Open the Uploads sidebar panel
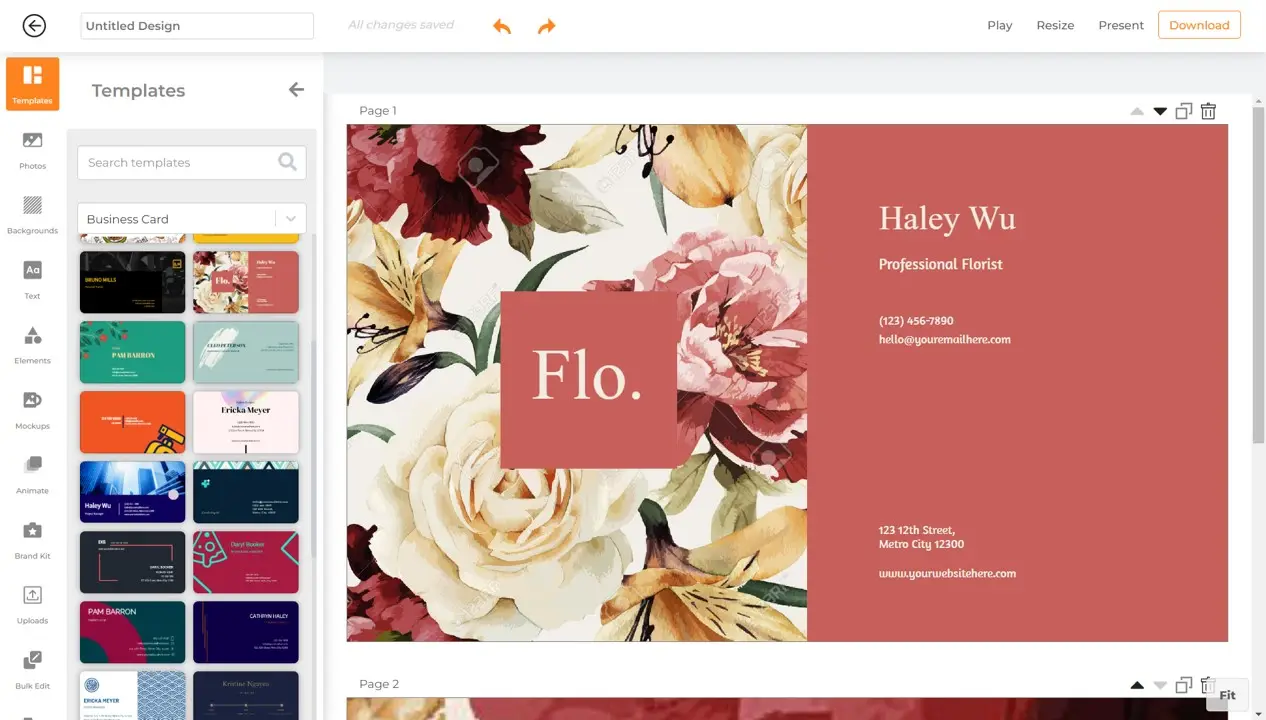 (32, 604)
